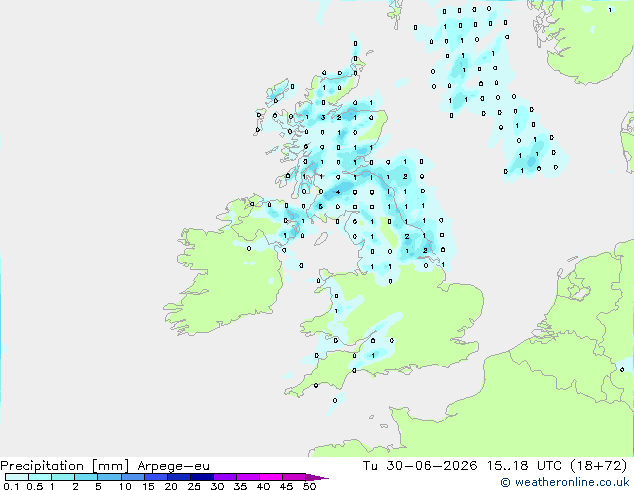Click the legend swatch between 15 and 20 mm

pyautogui.click(x=156, y=477)
